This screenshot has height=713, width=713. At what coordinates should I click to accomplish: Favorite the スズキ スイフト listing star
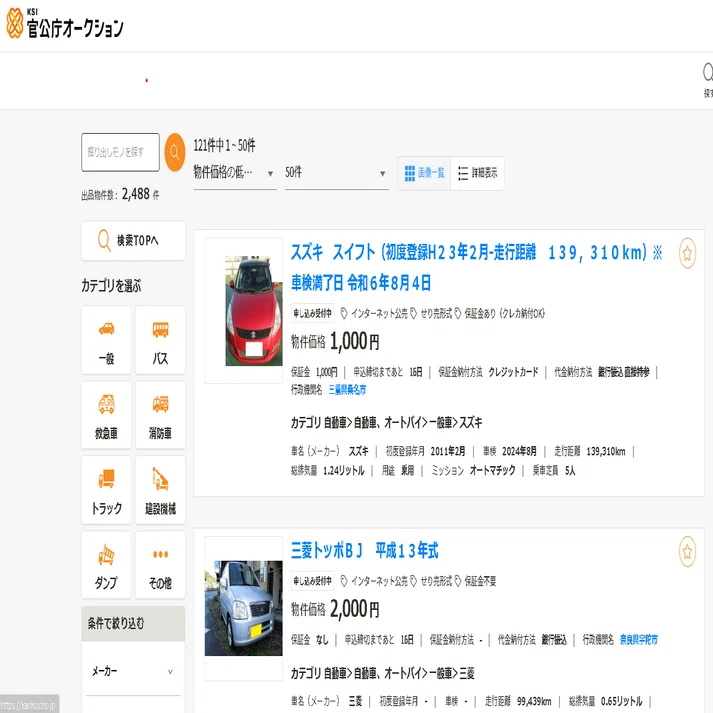[687, 253]
